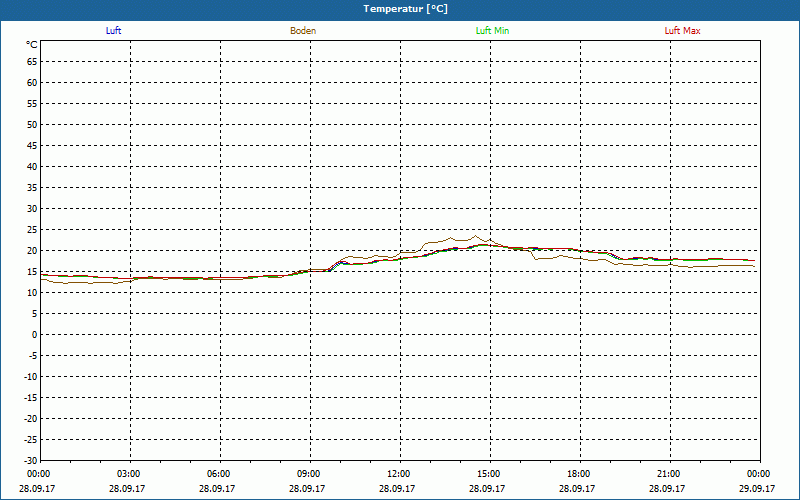Screen dimensions: 800x500
Task: Click the -20 value on y-axis
Action: [x=31, y=418]
